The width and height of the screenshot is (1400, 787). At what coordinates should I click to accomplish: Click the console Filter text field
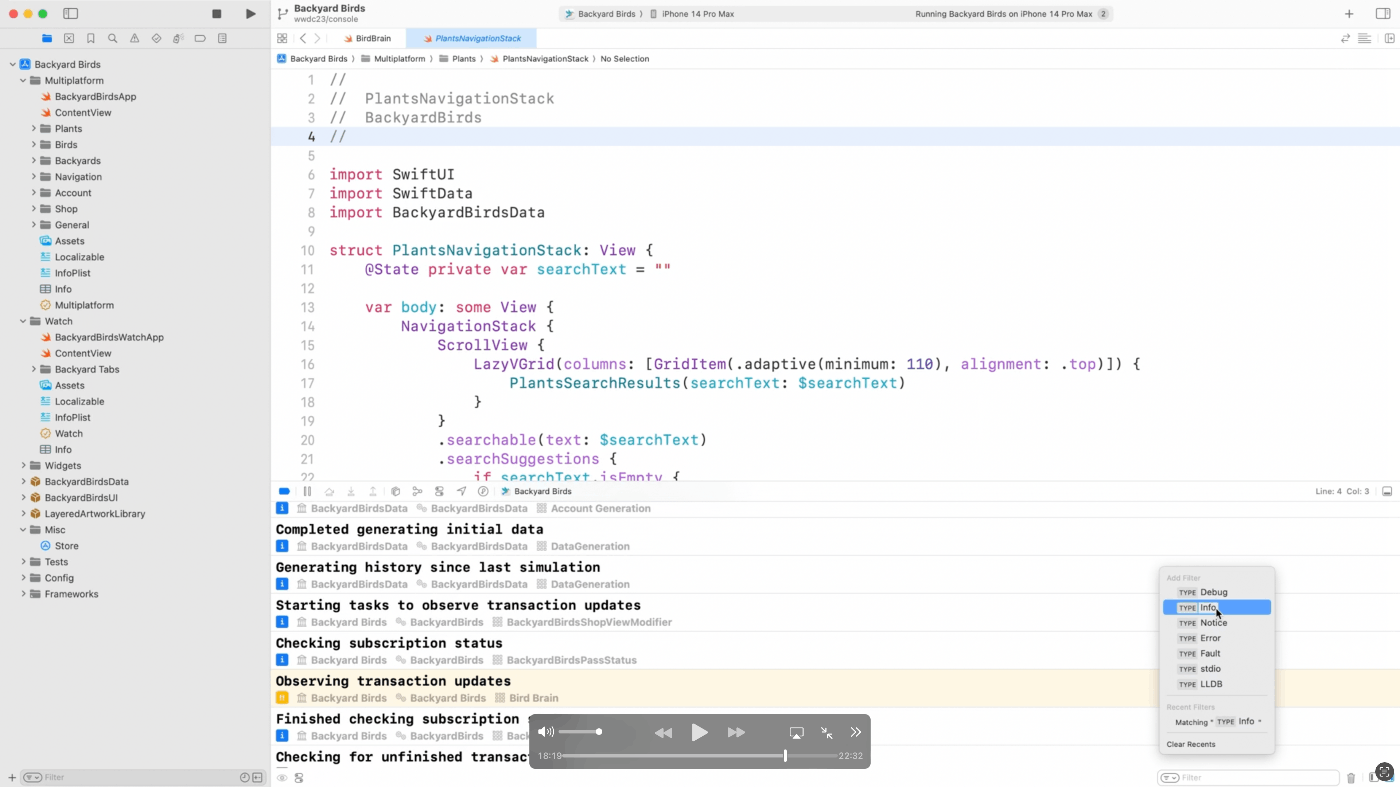point(1248,778)
